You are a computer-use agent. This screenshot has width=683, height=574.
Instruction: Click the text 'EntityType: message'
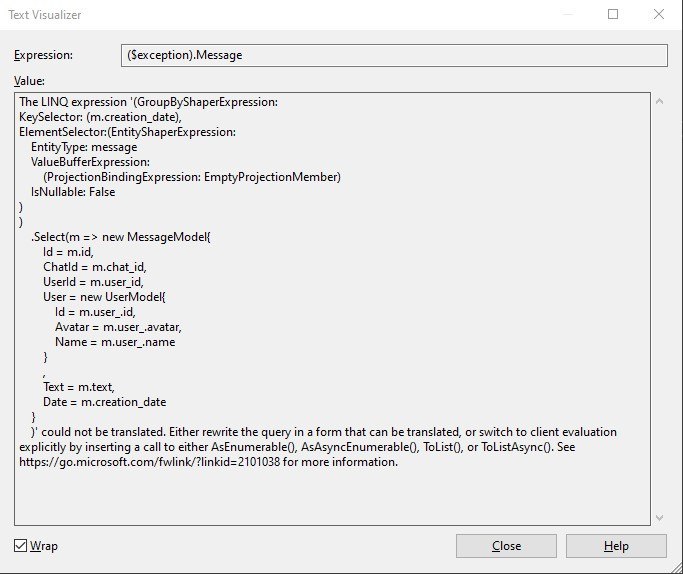[84, 147]
